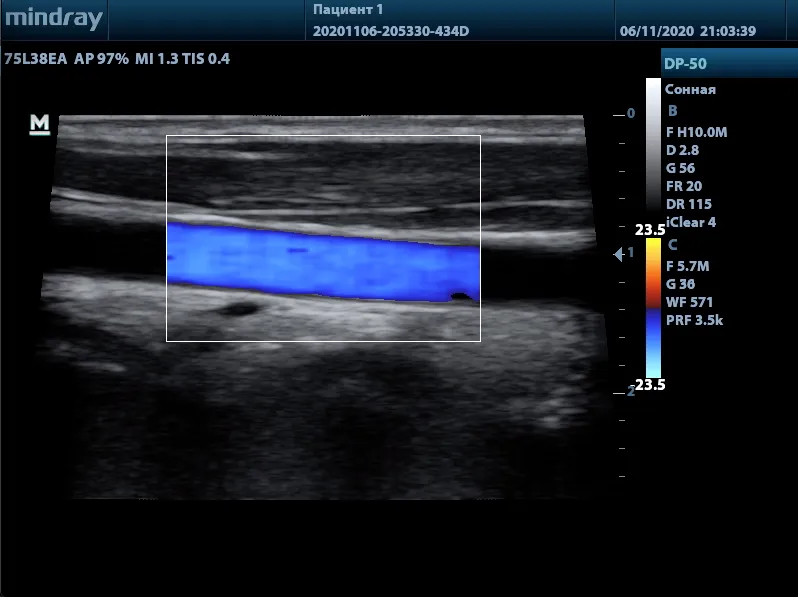Screen dimensions: 798x597
Task: Click the DR 115 dynamic range value
Action: [689, 204]
